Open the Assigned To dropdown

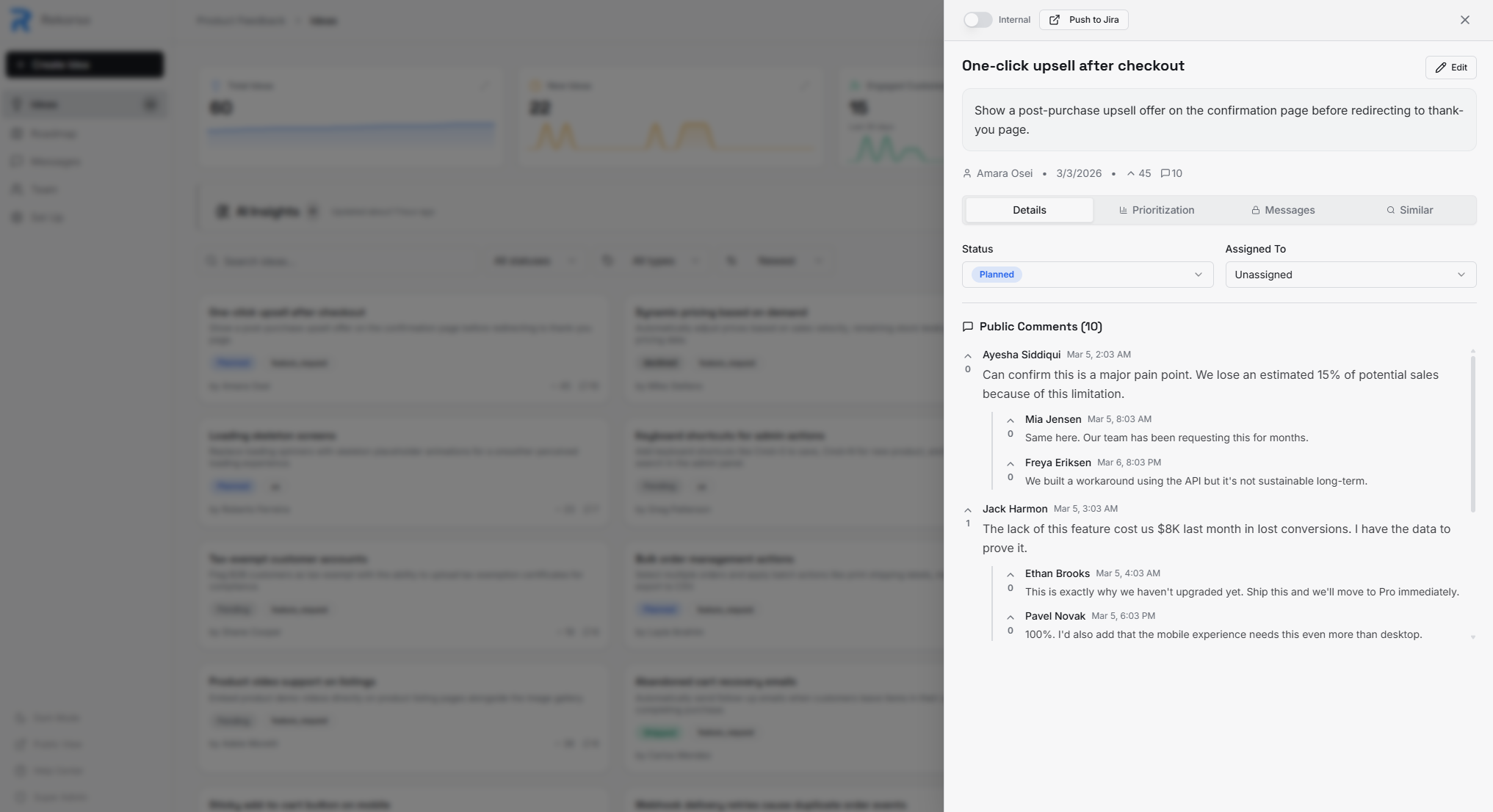pyautogui.click(x=1351, y=274)
